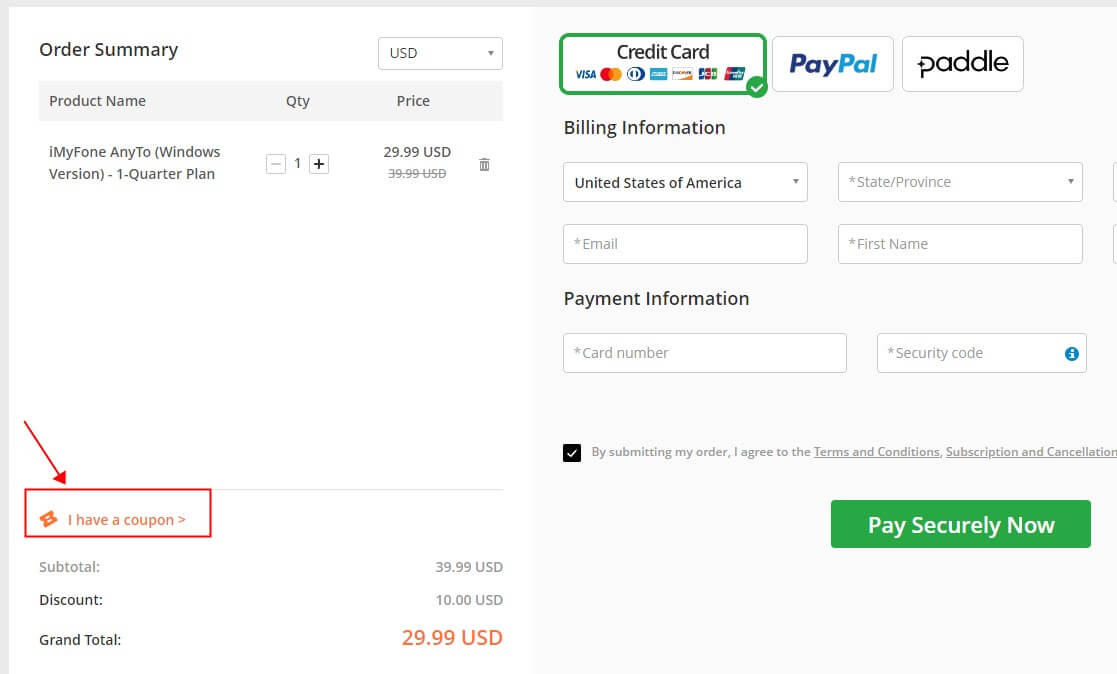This screenshot has height=674, width=1117.
Task: Open the Terms and Conditions link
Action: tap(876, 452)
